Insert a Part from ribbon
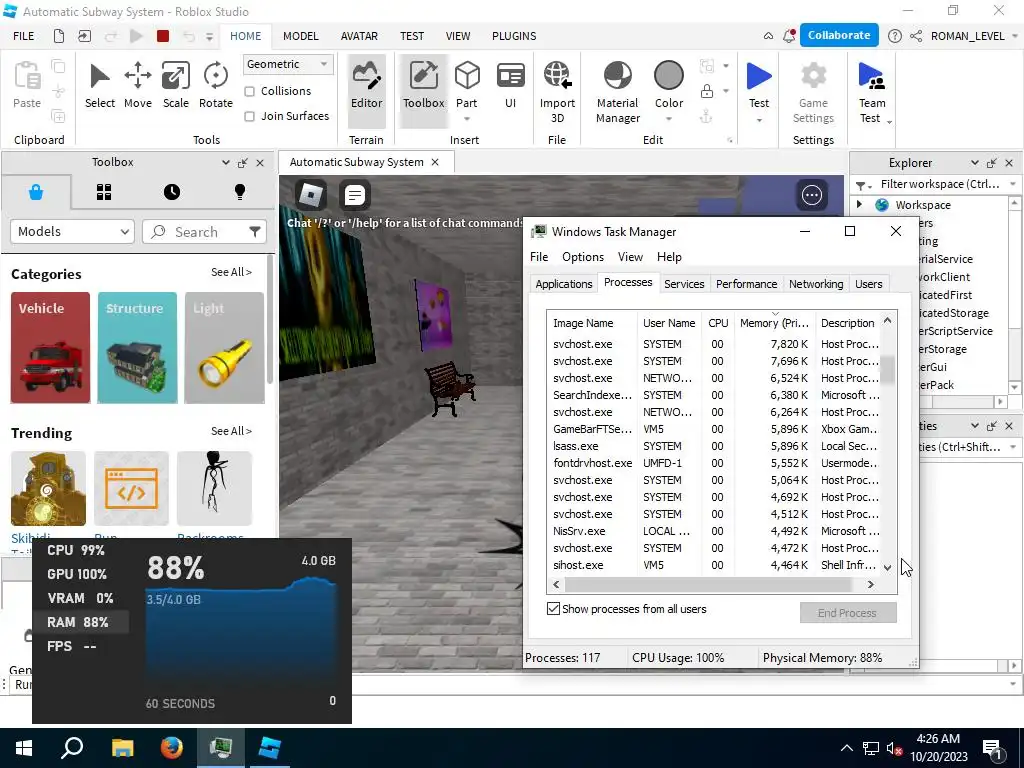Viewport: 1024px width, 768px height. [x=467, y=84]
